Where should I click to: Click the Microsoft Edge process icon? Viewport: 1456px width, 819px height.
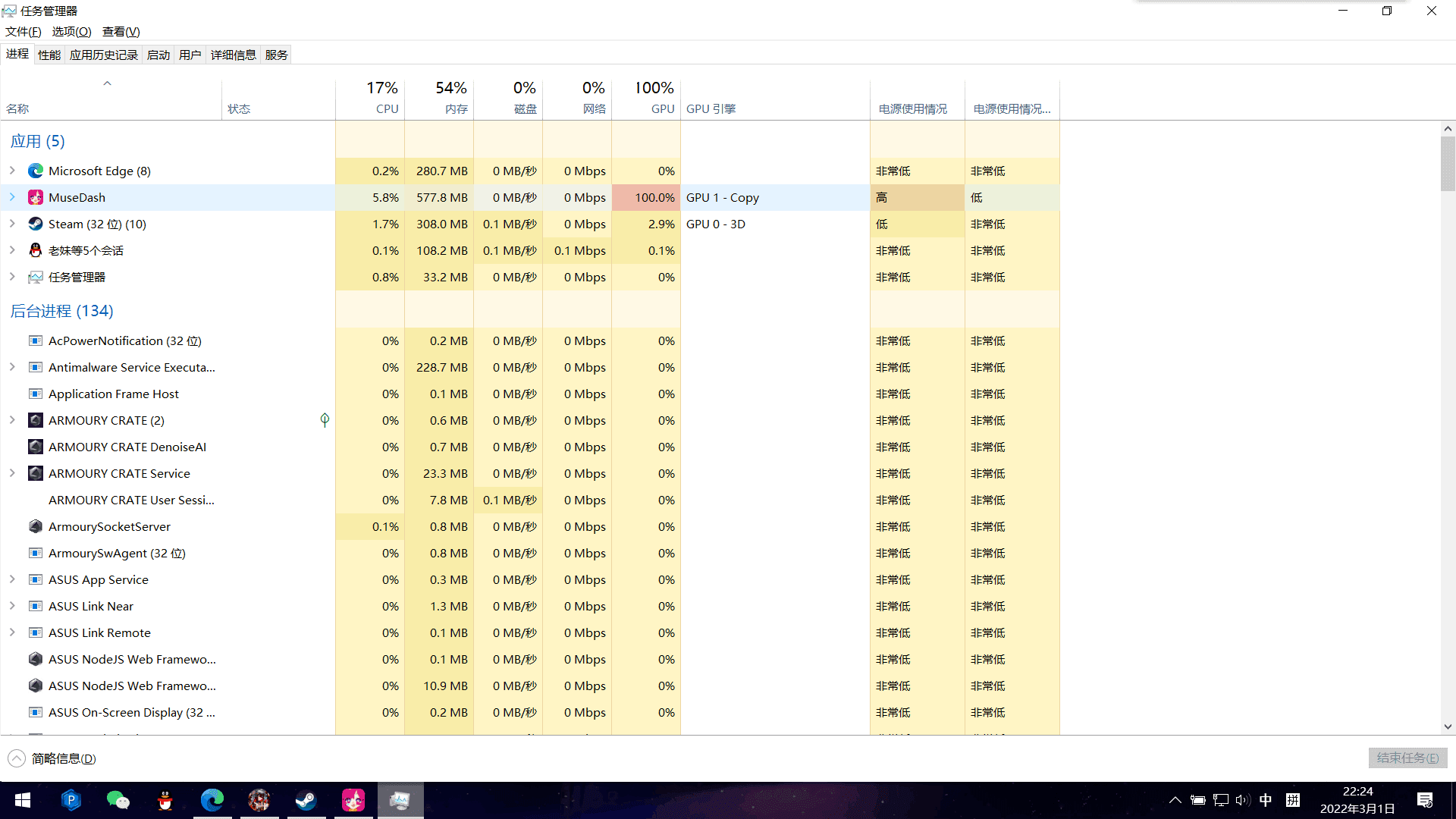pyautogui.click(x=36, y=171)
